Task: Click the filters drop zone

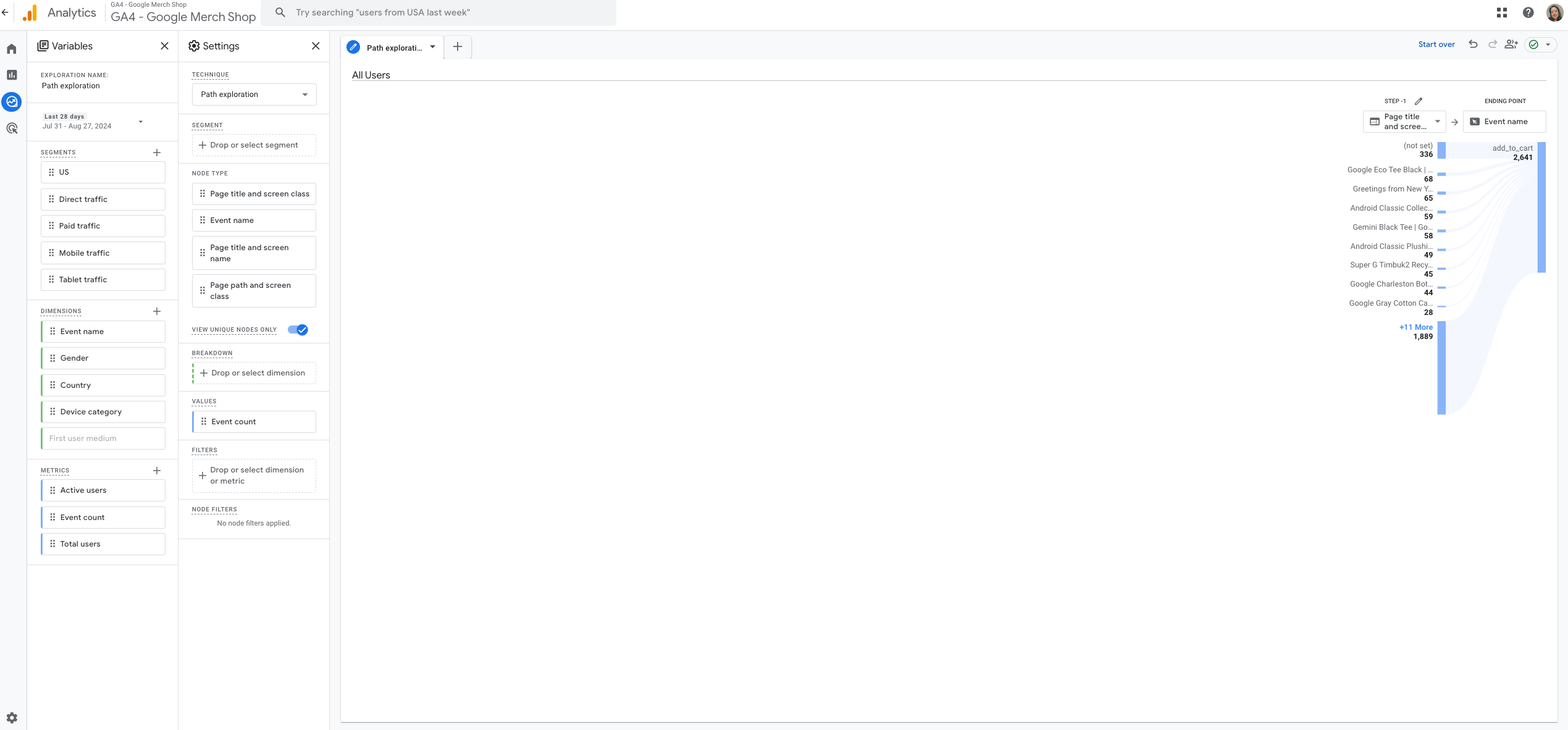Action: click(254, 476)
